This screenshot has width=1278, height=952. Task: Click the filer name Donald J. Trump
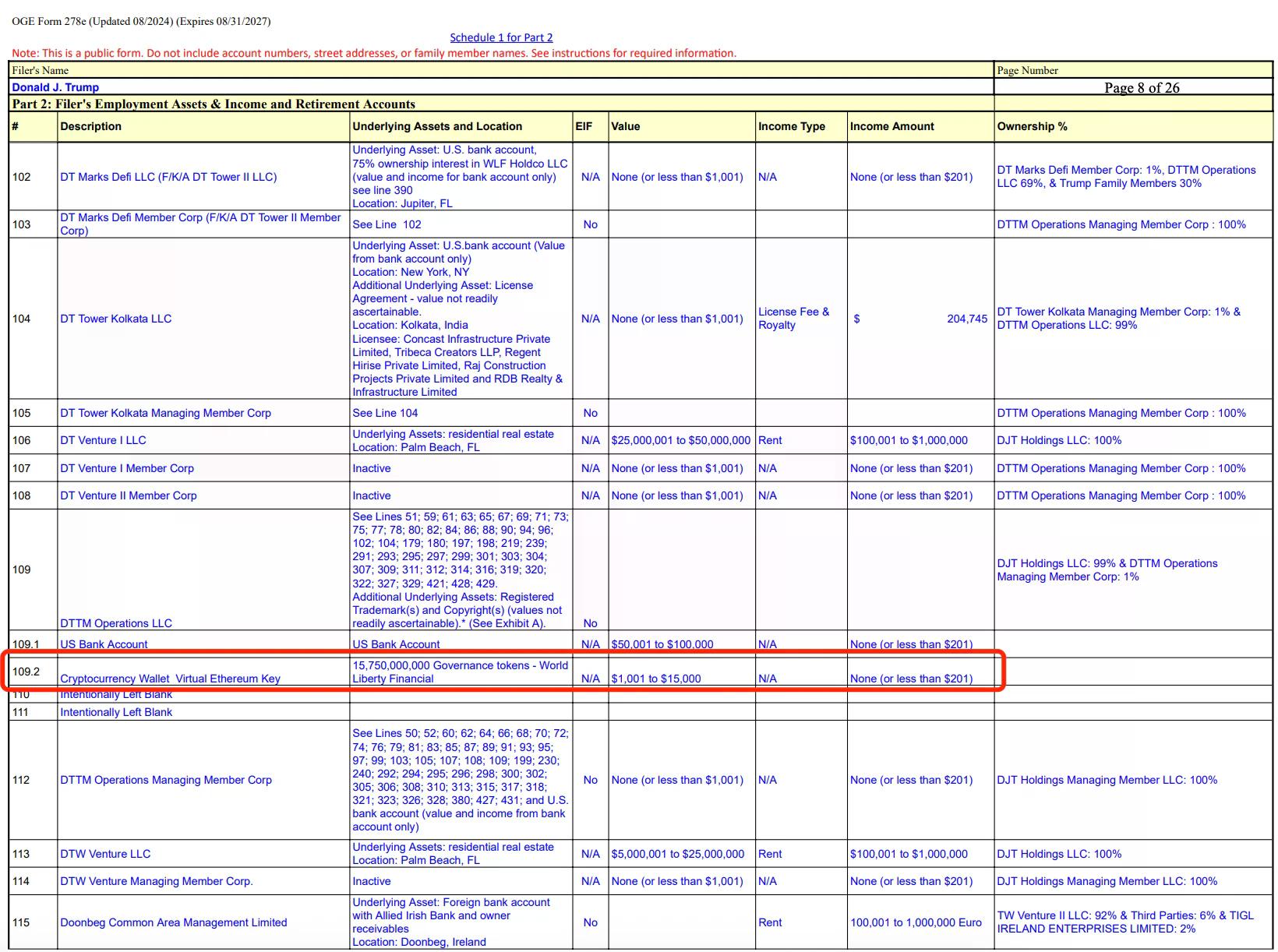55,87
